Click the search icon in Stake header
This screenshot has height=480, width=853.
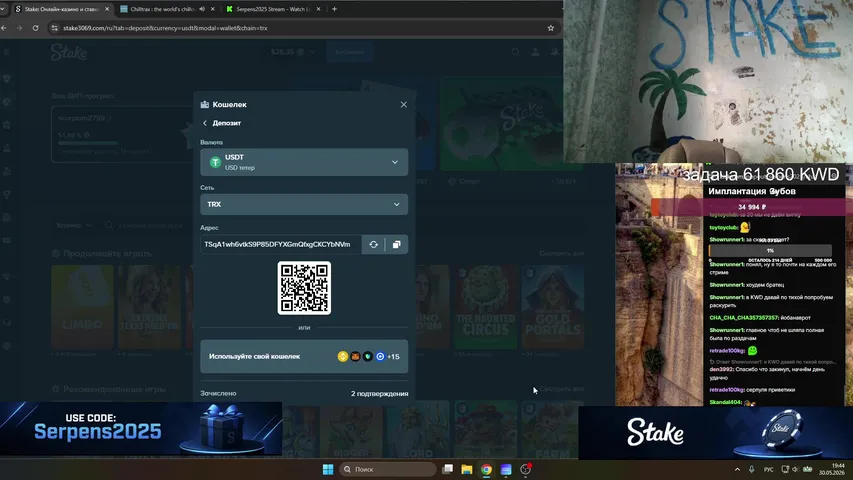tap(515, 52)
